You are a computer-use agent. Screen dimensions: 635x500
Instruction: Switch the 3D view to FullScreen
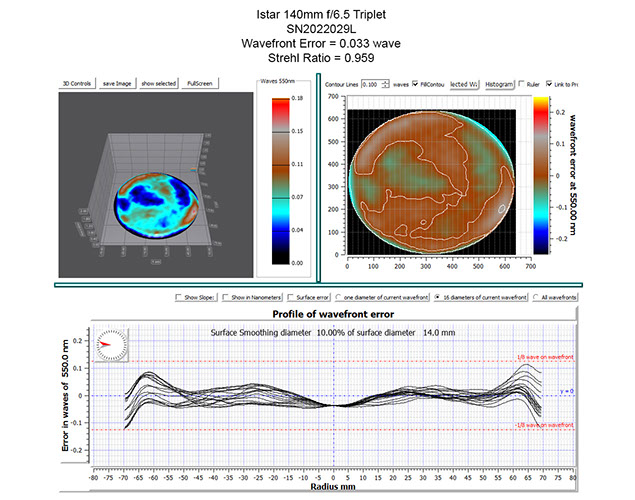point(200,84)
